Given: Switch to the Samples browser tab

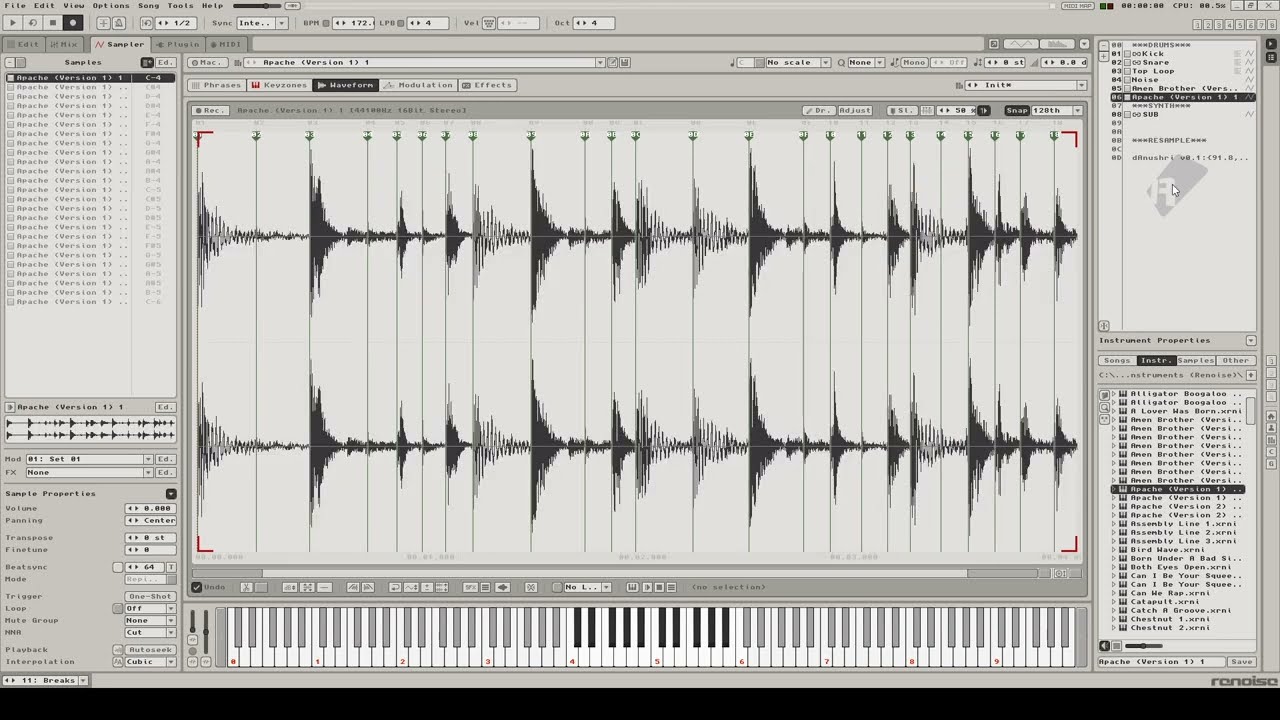Looking at the screenshot, I should click(x=1196, y=360).
